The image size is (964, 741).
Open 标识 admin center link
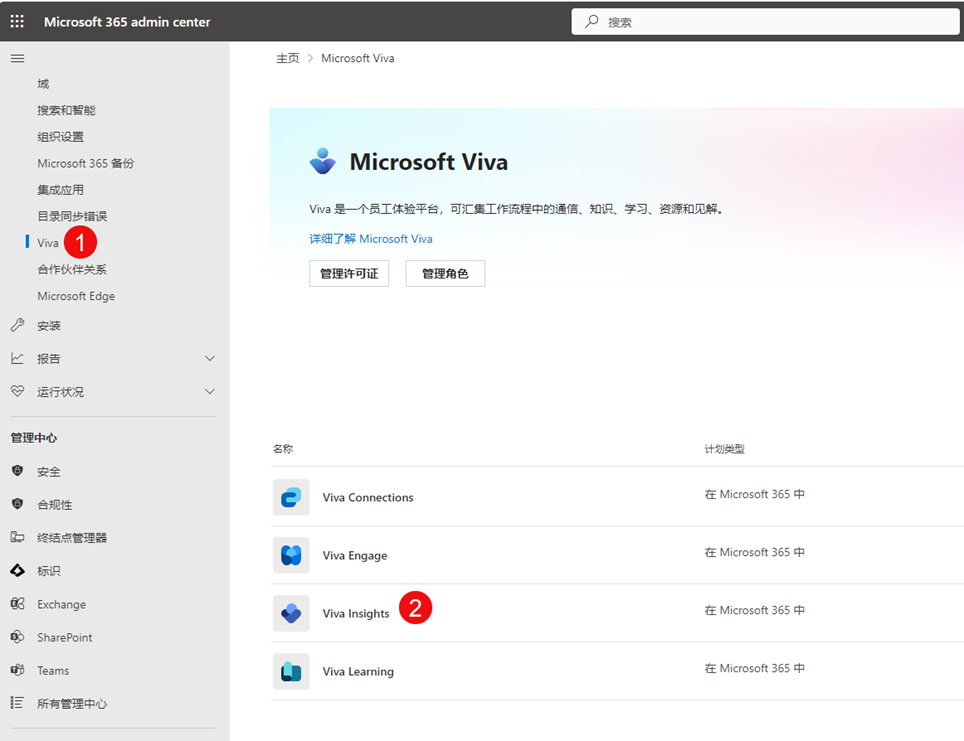(49, 571)
